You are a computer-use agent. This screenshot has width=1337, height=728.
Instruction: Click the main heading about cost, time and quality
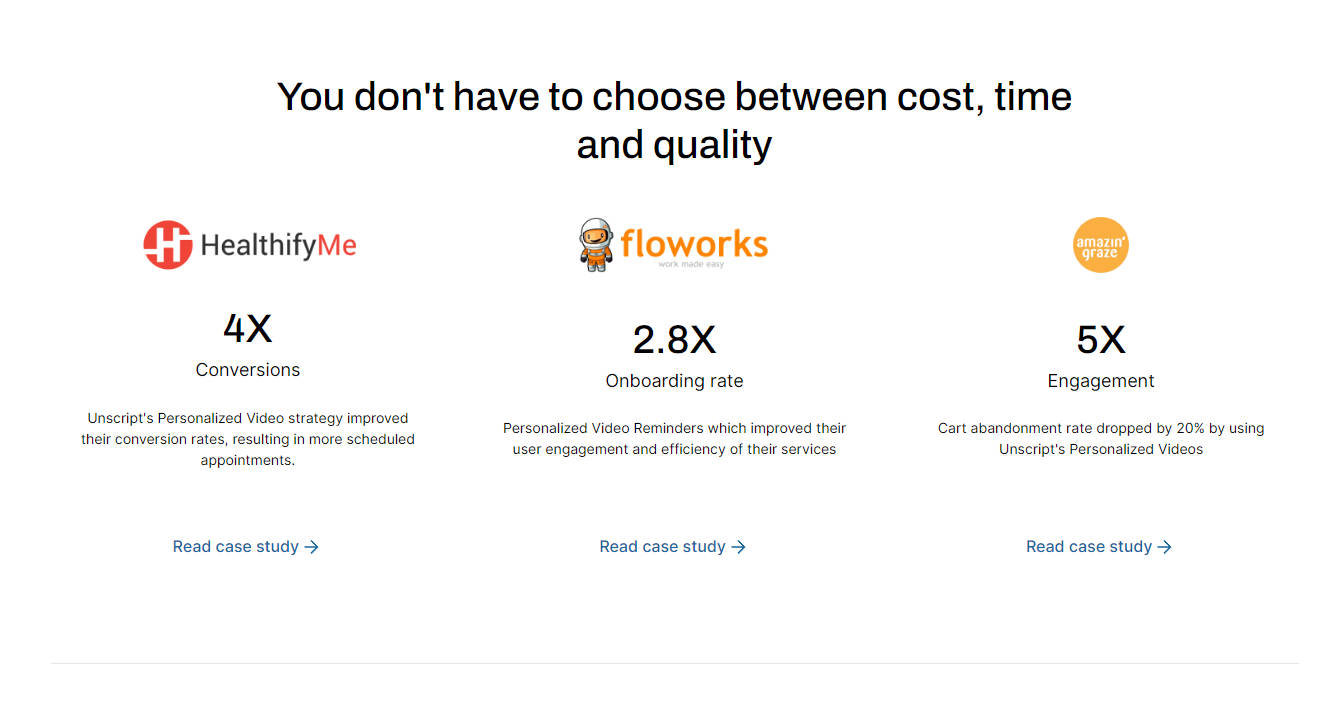click(674, 120)
